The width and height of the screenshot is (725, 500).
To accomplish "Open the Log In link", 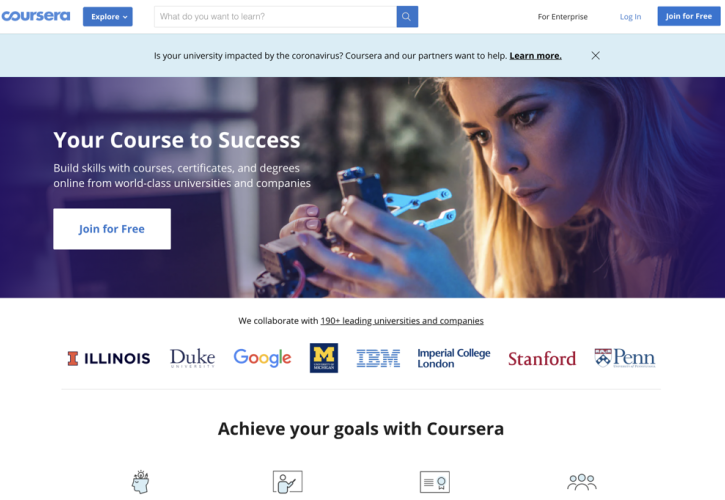I will pos(630,17).
